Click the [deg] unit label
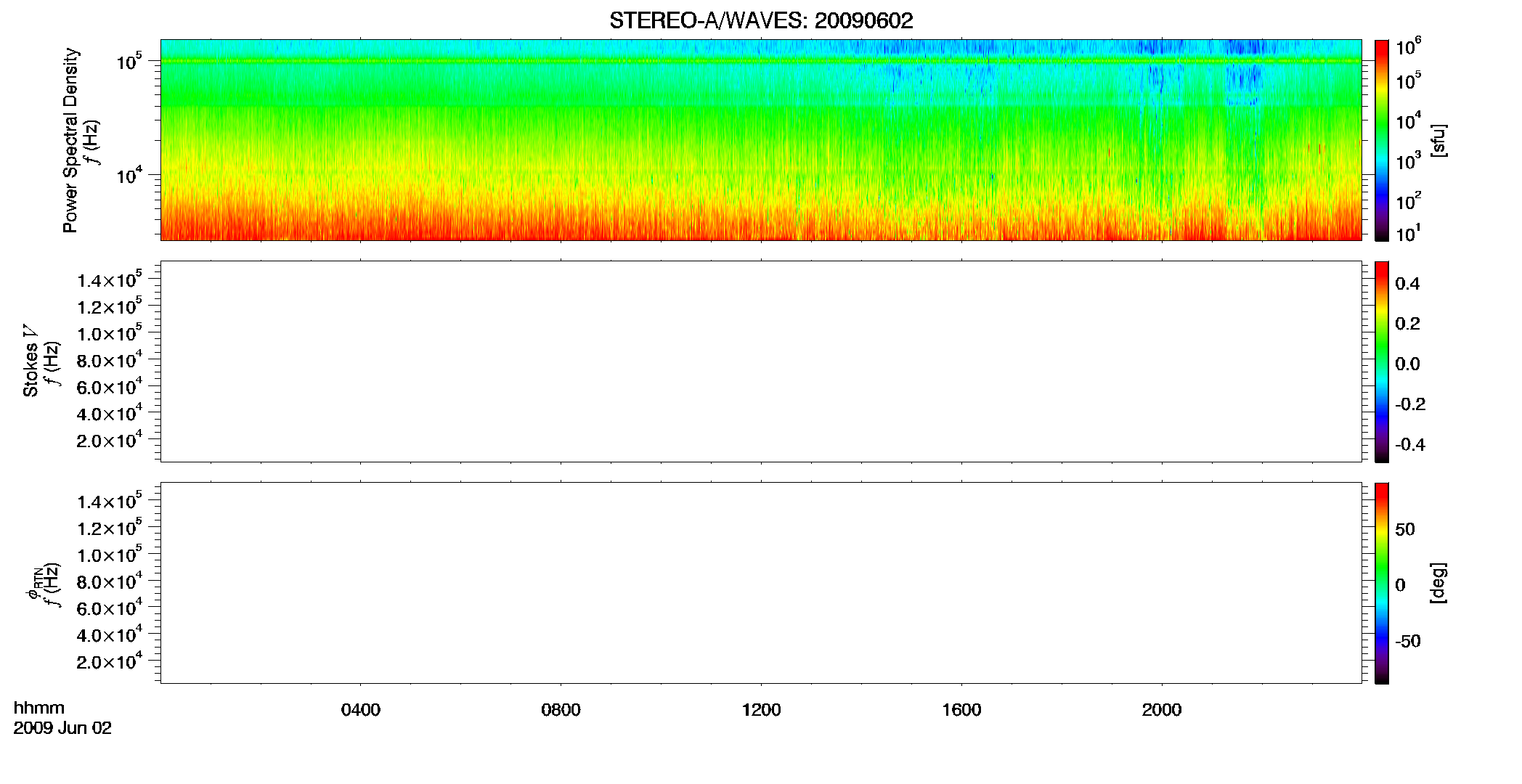This screenshot has height=784, width=1522. (1438, 583)
